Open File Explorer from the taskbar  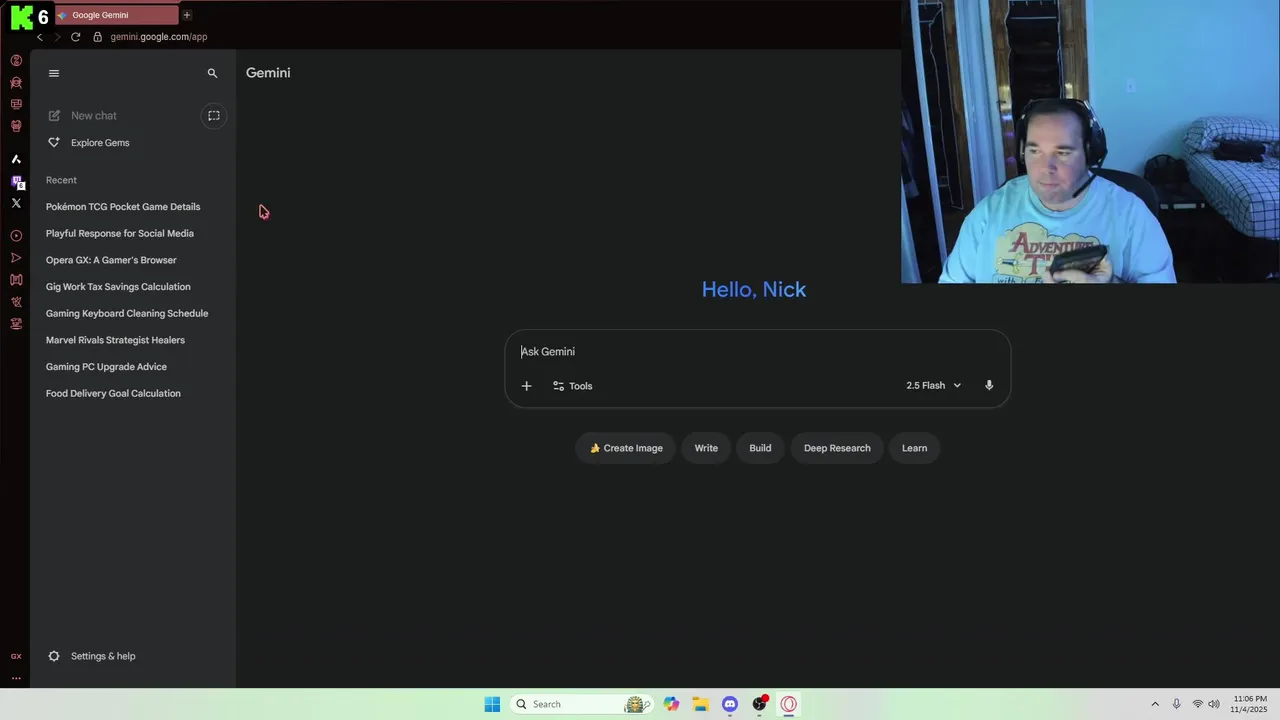[700, 704]
